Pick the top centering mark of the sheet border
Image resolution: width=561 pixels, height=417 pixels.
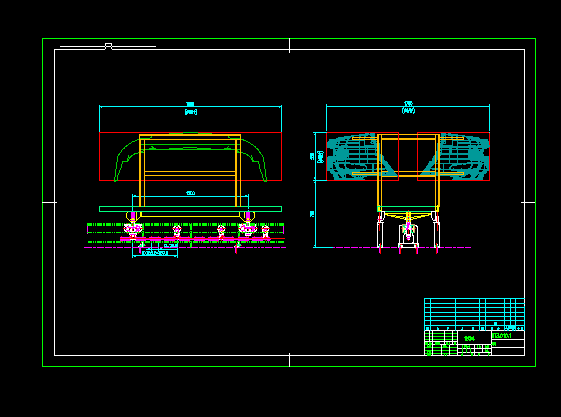pyautogui.click(x=289, y=45)
